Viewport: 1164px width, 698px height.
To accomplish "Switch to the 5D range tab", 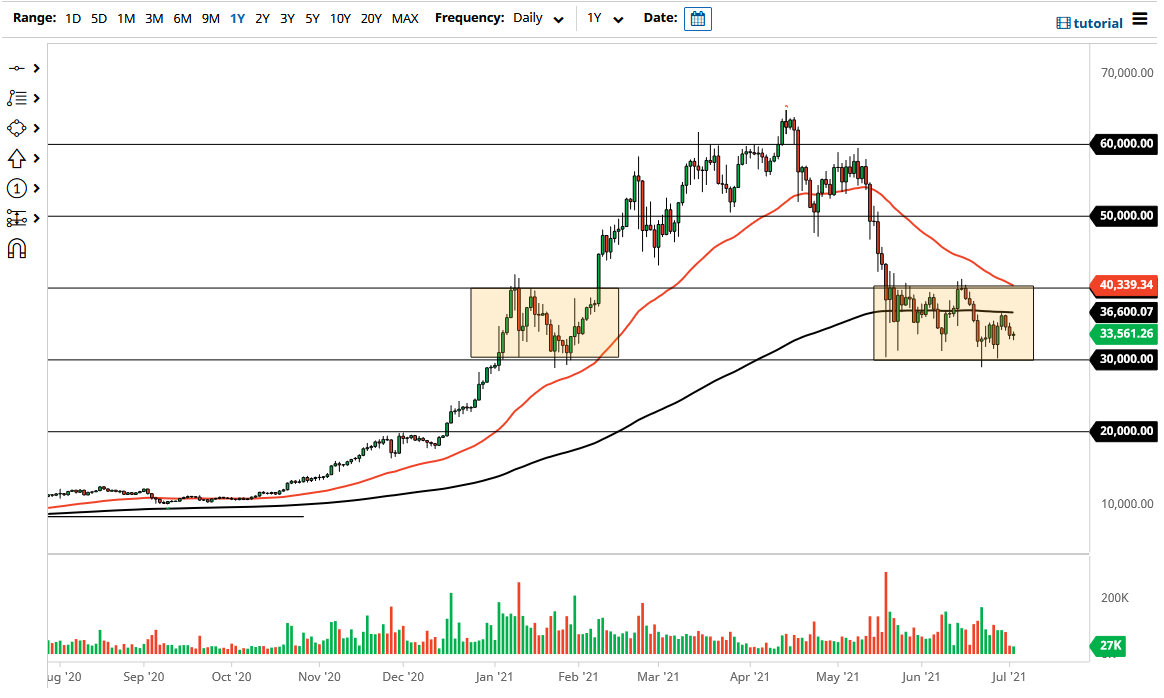I will point(97,18).
